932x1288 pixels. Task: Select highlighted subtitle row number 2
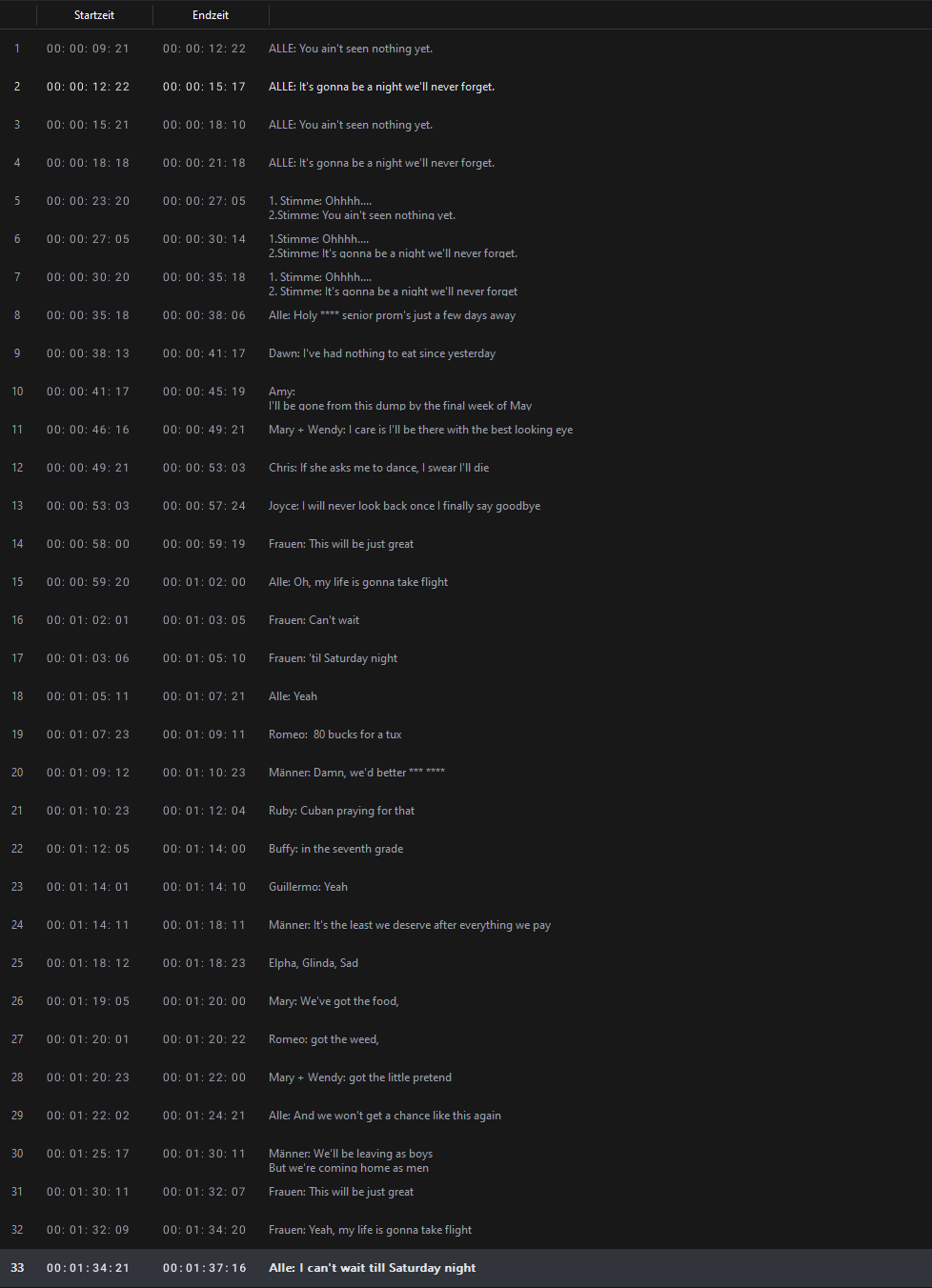[466, 87]
